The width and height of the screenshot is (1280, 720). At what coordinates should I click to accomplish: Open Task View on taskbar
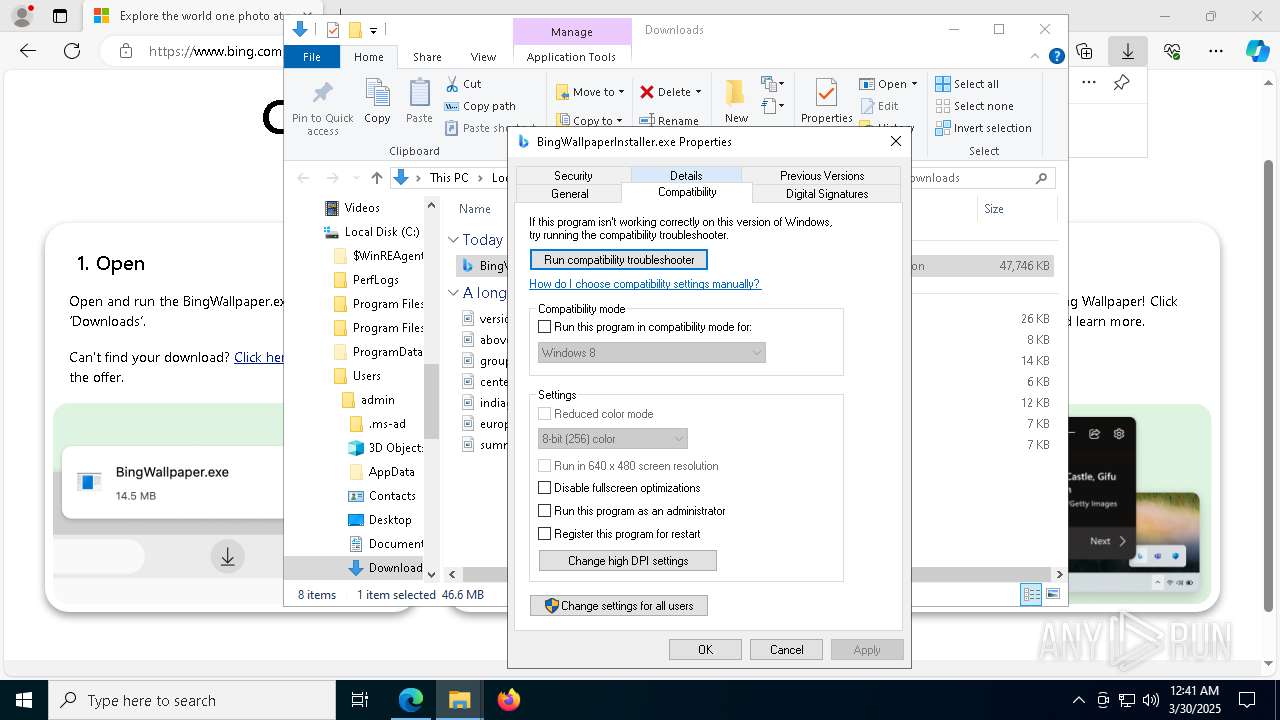pos(360,700)
